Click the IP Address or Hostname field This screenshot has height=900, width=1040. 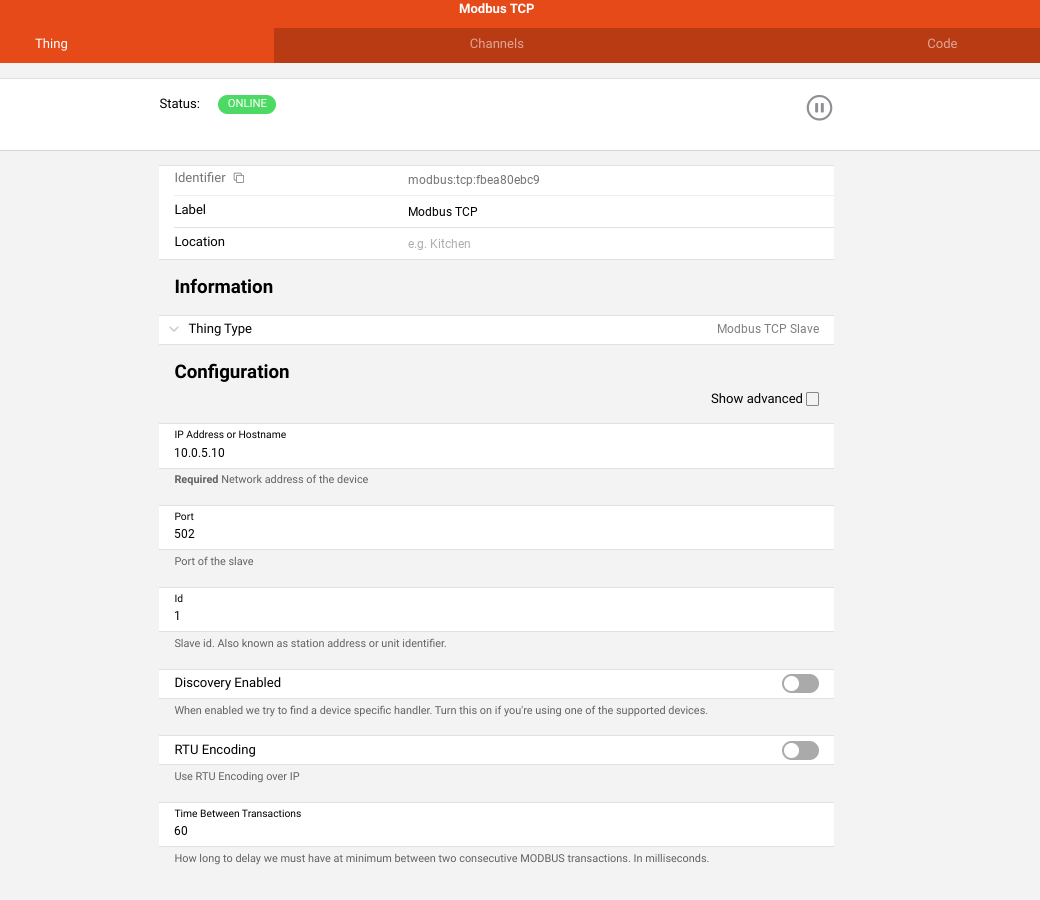pos(495,453)
